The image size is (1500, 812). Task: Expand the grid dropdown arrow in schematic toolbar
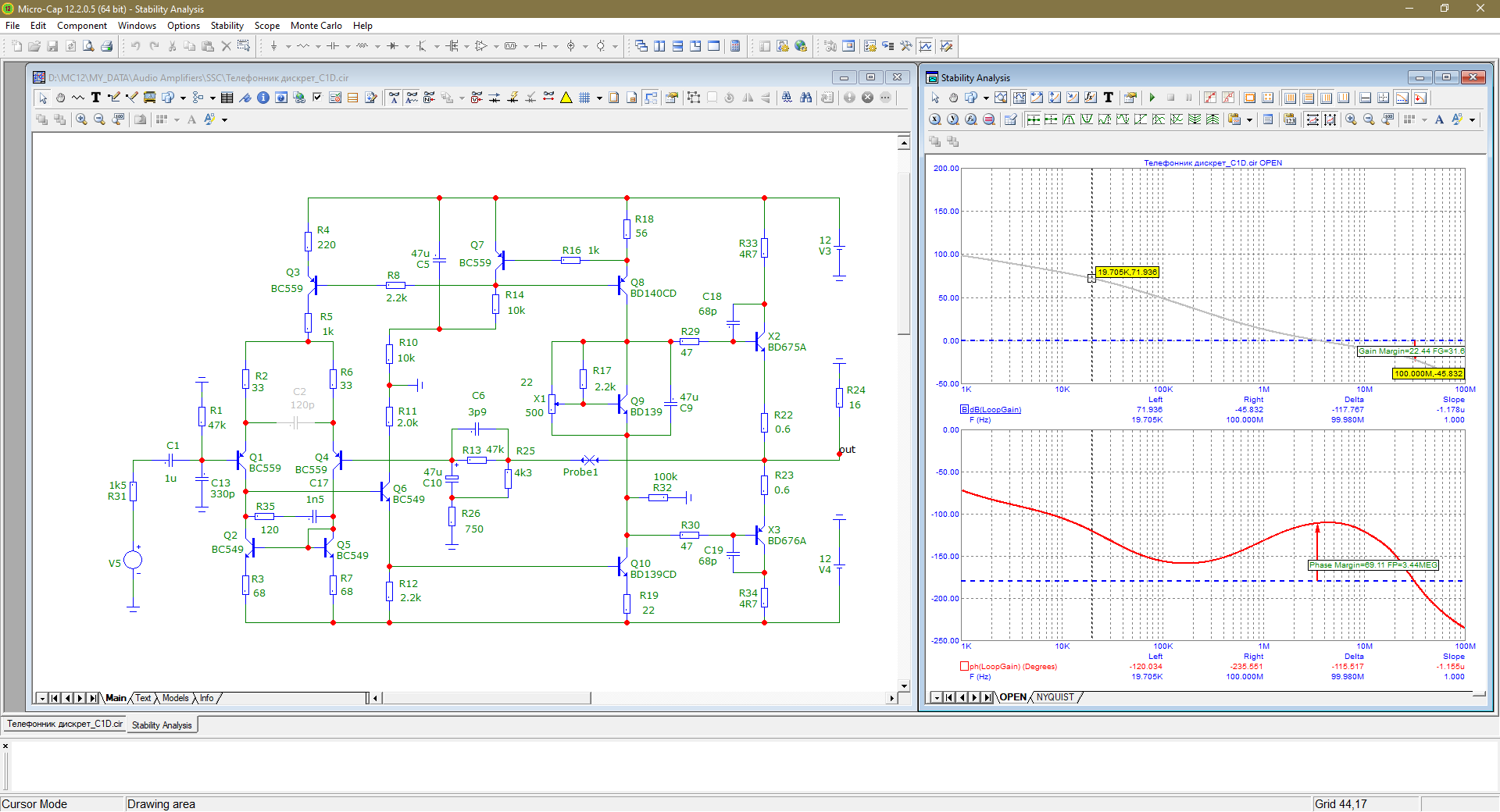tap(599, 98)
